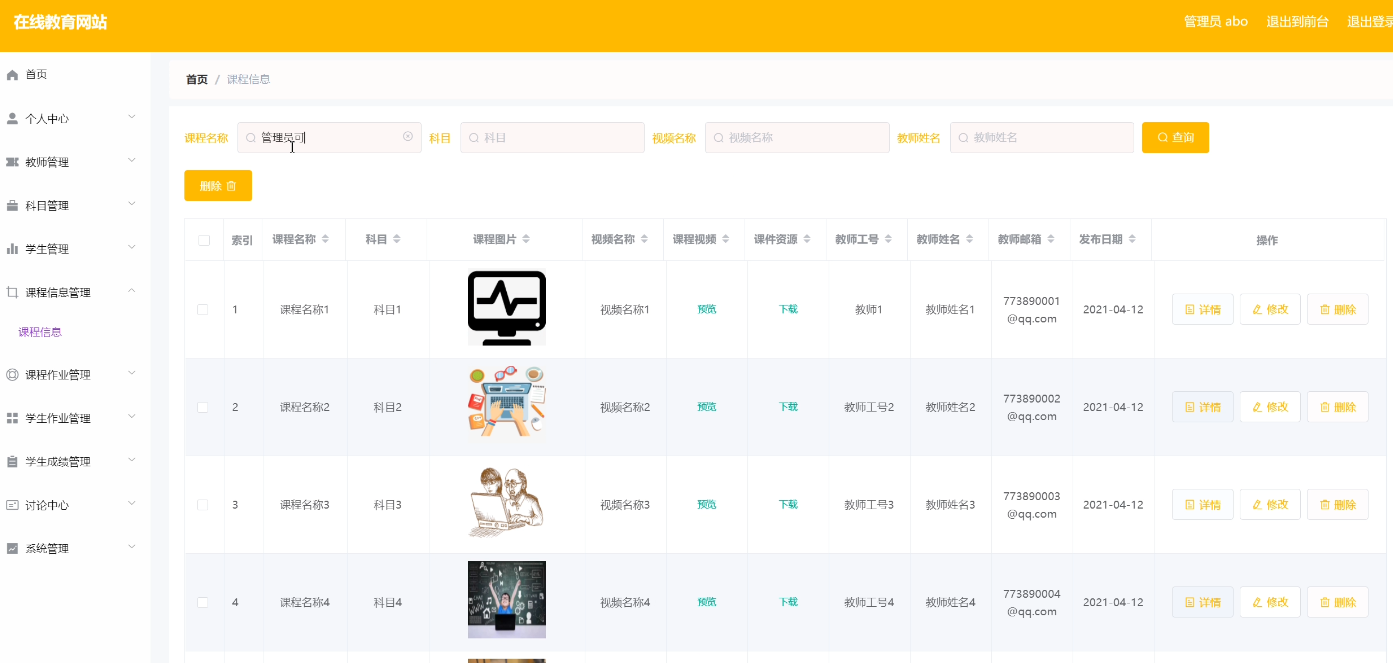Click 下载 link in 课程名称2 row
This screenshot has width=1393, height=663.
pyautogui.click(x=788, y=407)
